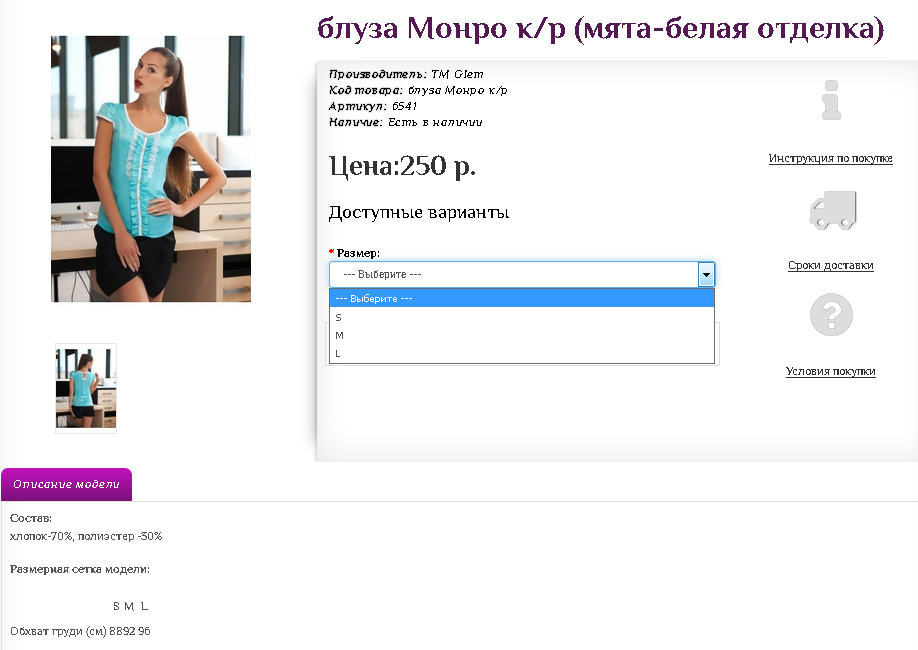Click the Обхват груди (см) row

pyautogui.click(x=80, y=631)
